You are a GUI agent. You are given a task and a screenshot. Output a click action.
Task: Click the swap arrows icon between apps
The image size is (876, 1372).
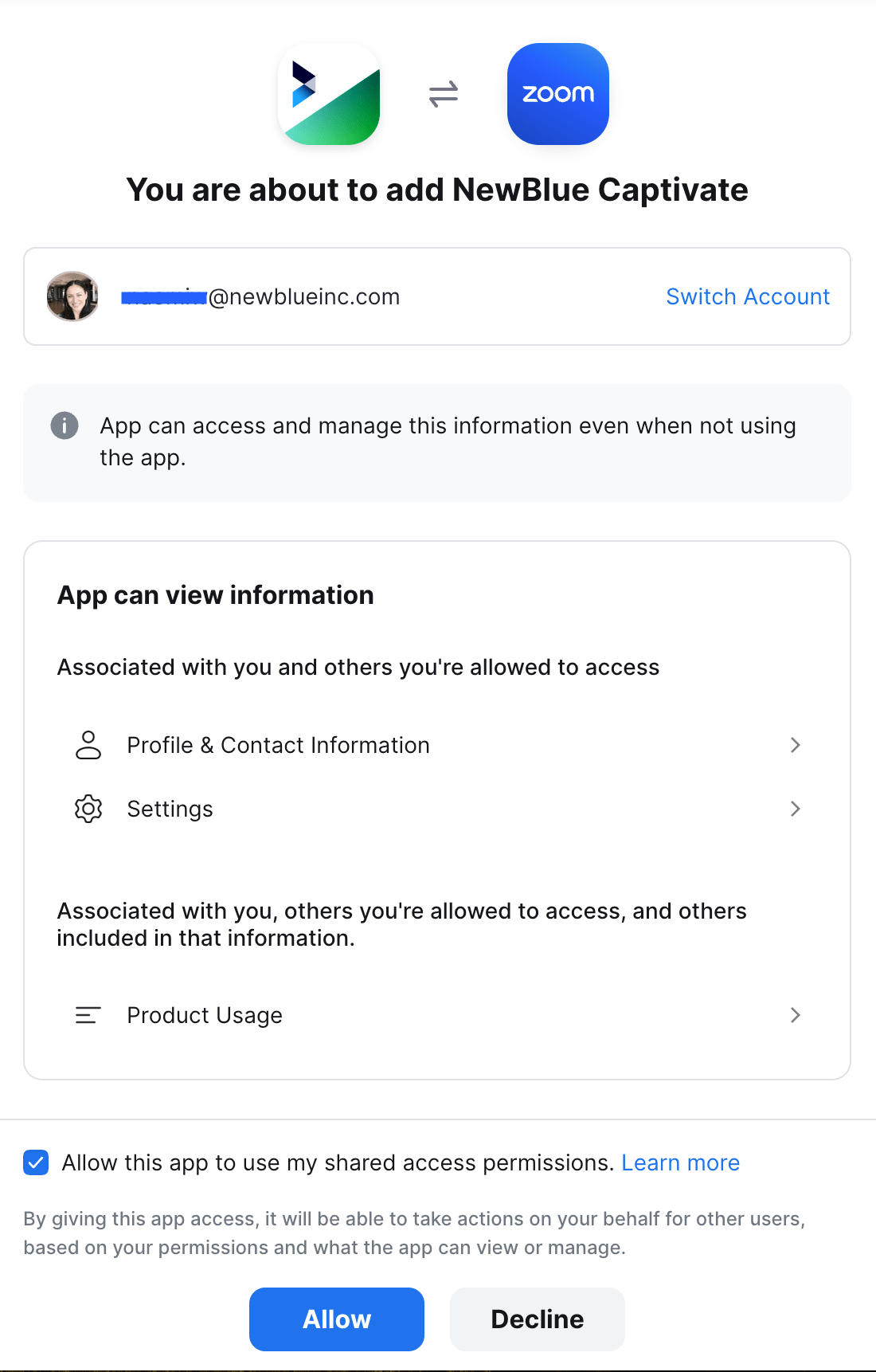point(444,94)
